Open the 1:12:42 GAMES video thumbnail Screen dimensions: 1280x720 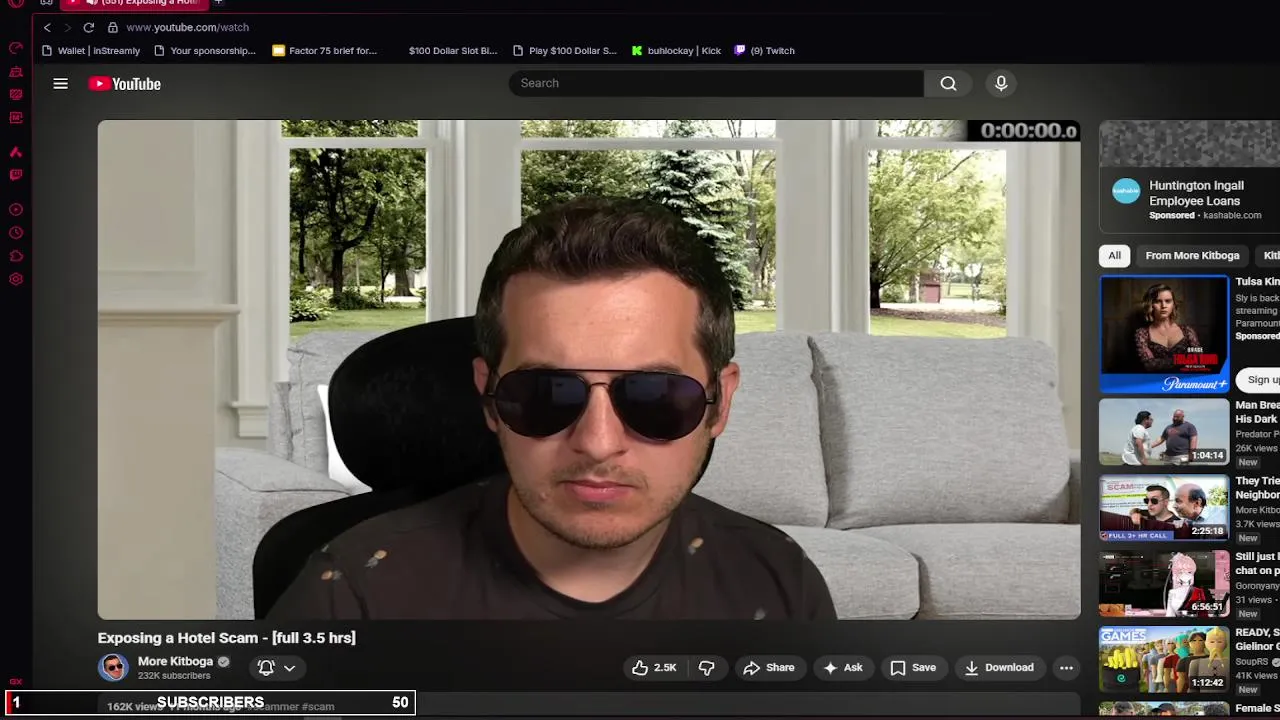tap(1164, 660)
